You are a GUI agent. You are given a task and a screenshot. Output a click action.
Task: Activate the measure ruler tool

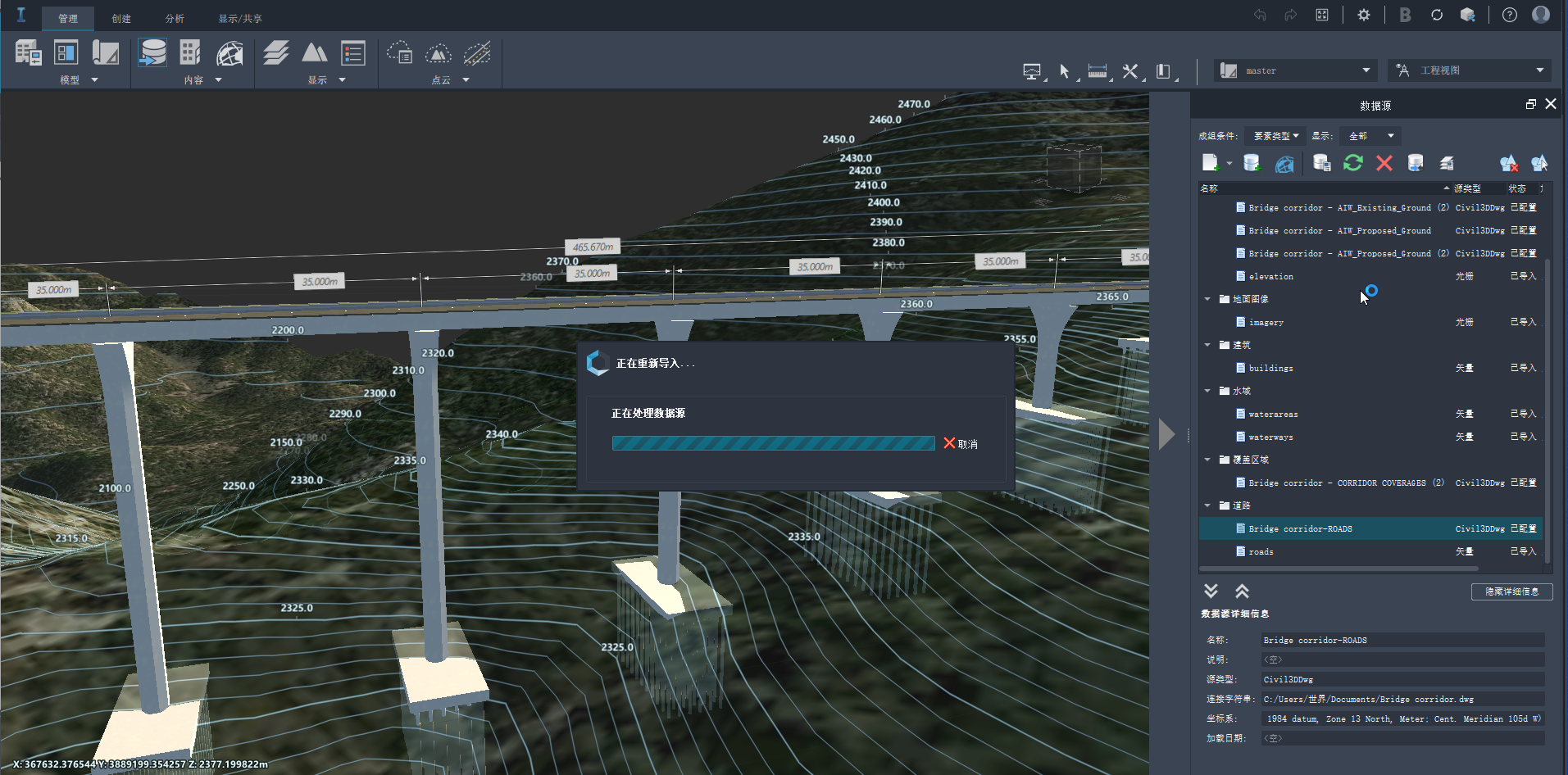pos(1098,71)
